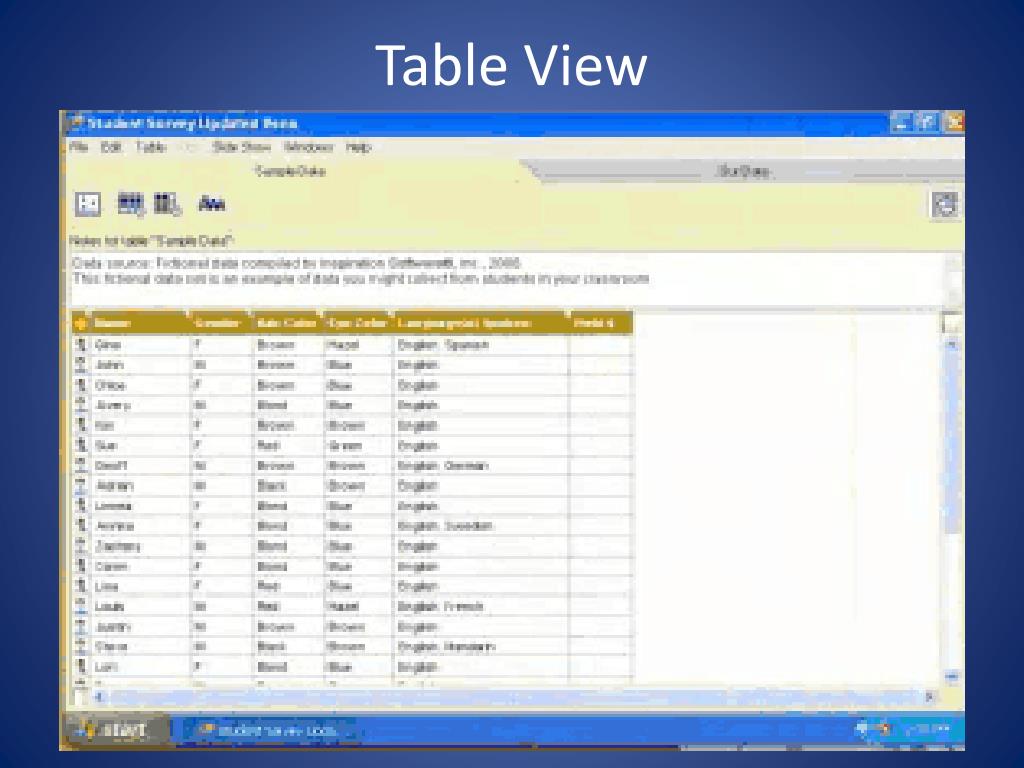Select the 'Blond' hair cell in Avery's row
The image size is (1024, 768).
pyautogui.click(x=287, y=406)
